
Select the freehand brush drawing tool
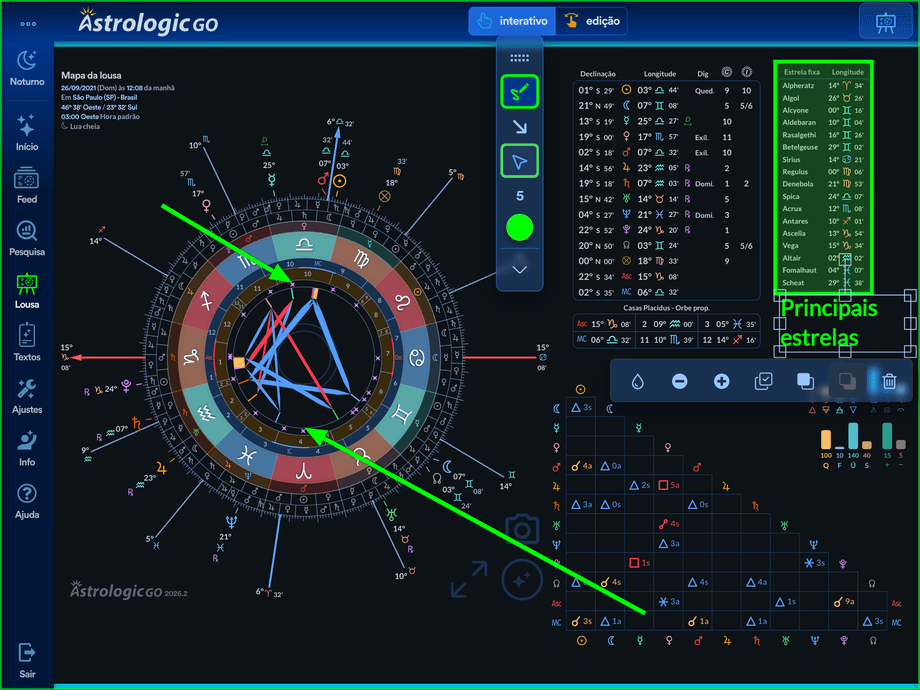[x=519, y=92]
